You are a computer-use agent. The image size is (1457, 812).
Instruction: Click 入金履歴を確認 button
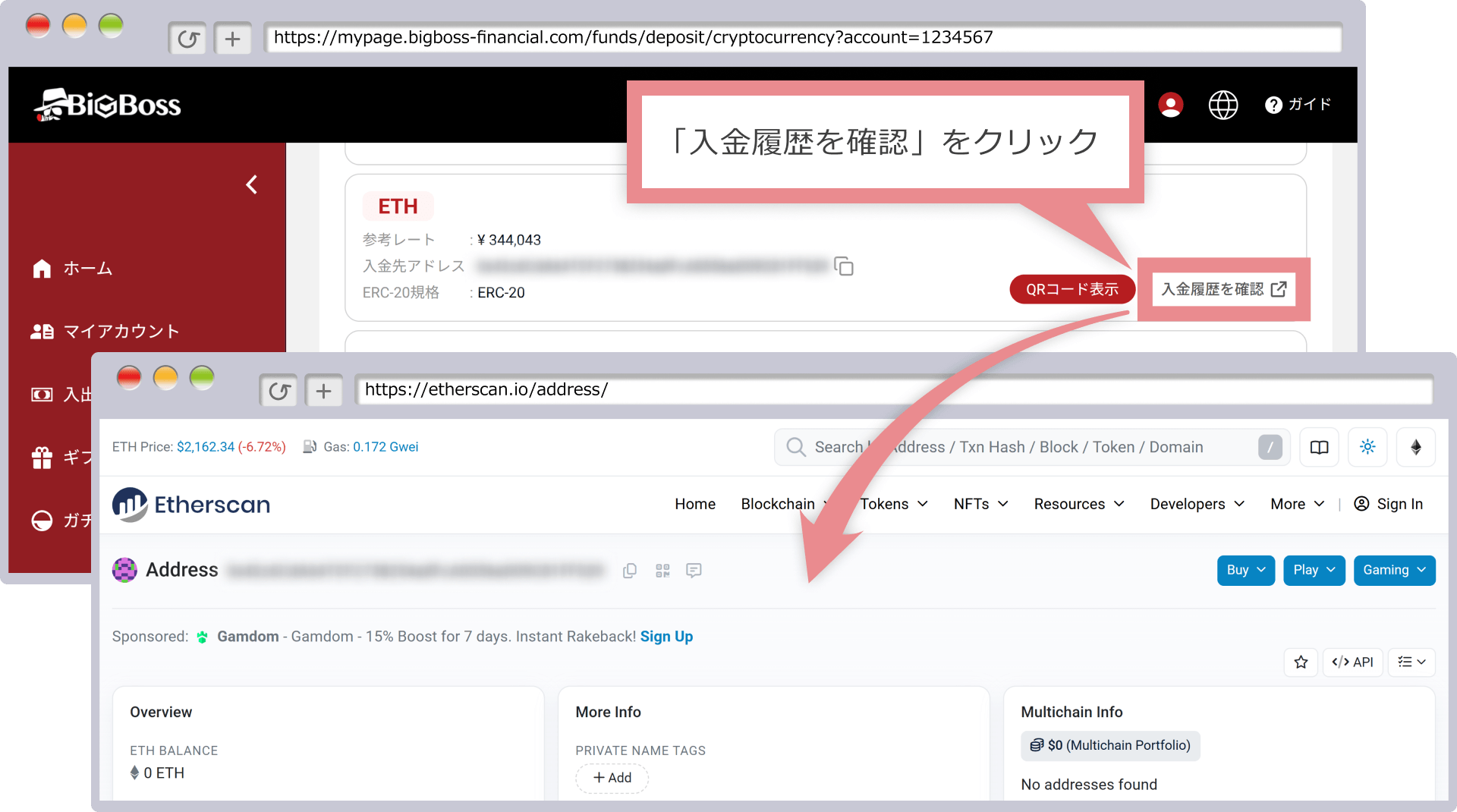[x=1223, y=289]
